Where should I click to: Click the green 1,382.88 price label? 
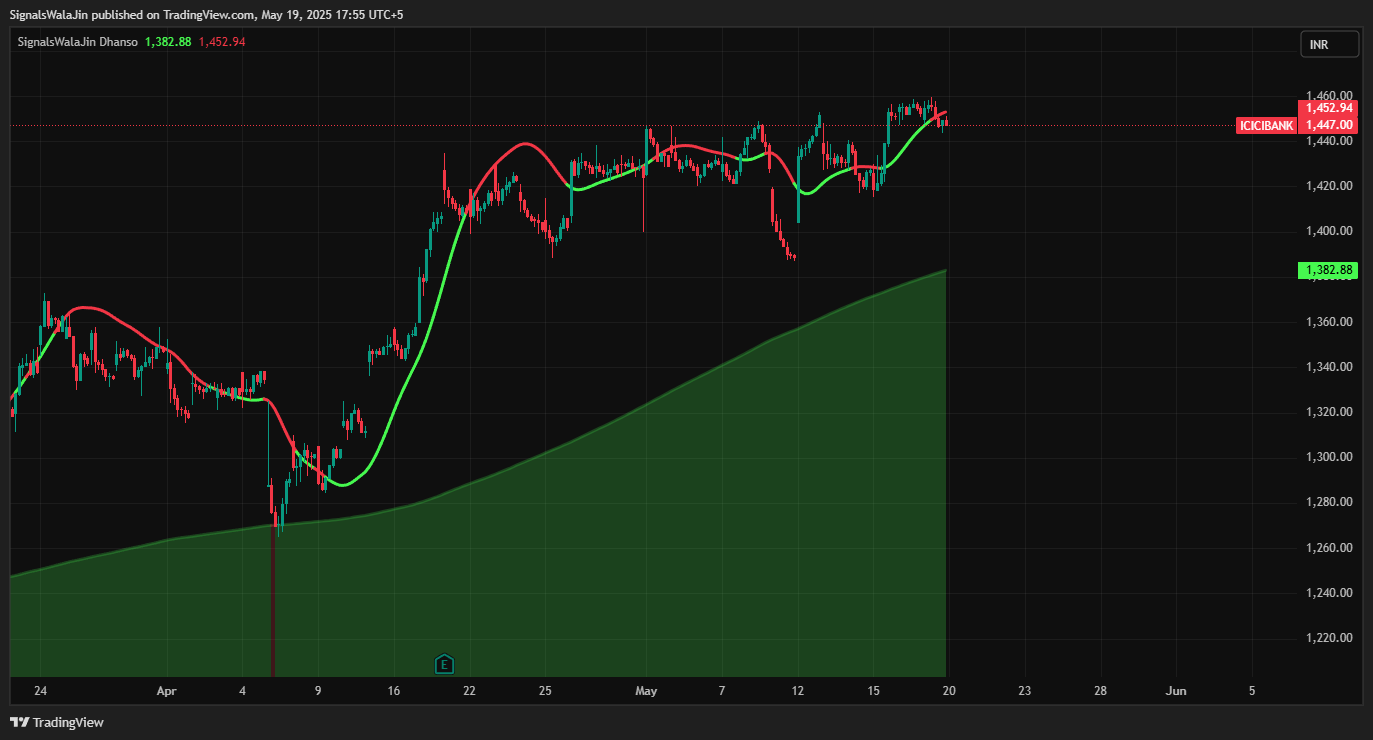(x=1328, y=270)
